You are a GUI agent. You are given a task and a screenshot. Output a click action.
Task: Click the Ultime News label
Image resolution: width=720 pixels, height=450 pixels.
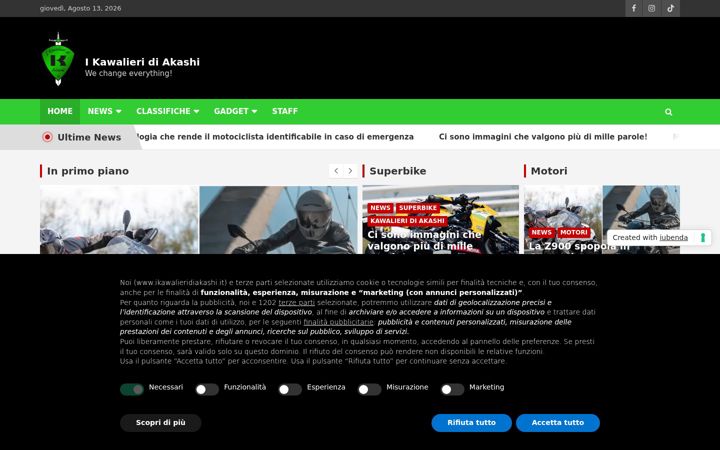(89, 137)
